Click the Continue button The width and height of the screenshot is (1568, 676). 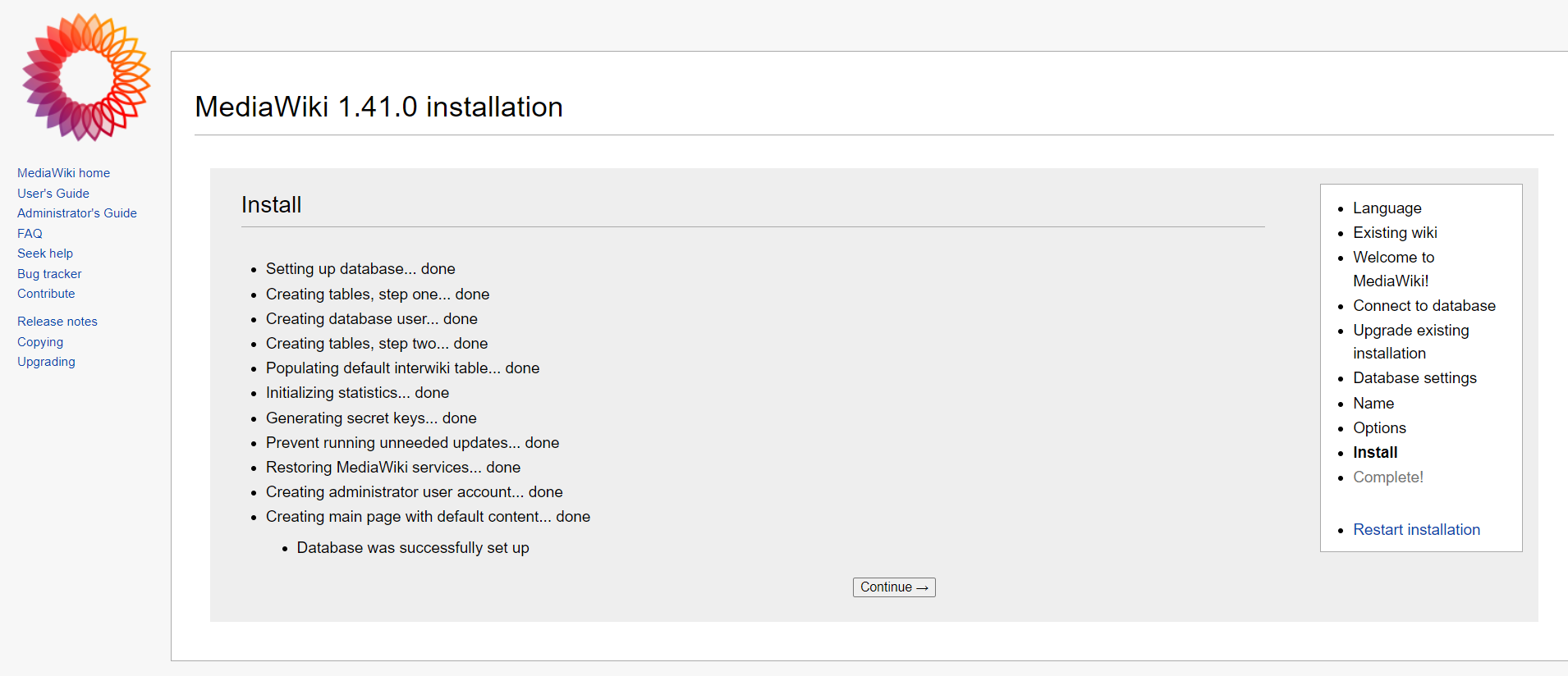pyautogui.click(x=894, y=587)
